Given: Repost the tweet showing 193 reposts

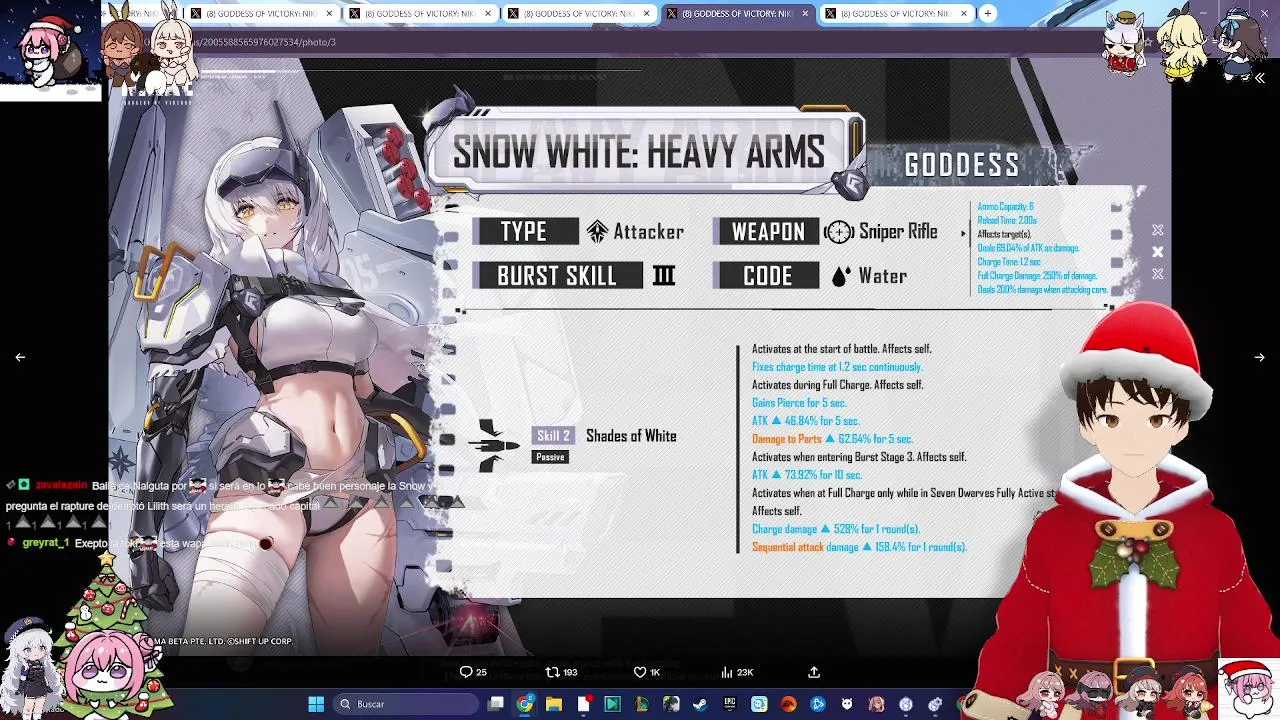Looking at the screenshot, I should point(560,672).
